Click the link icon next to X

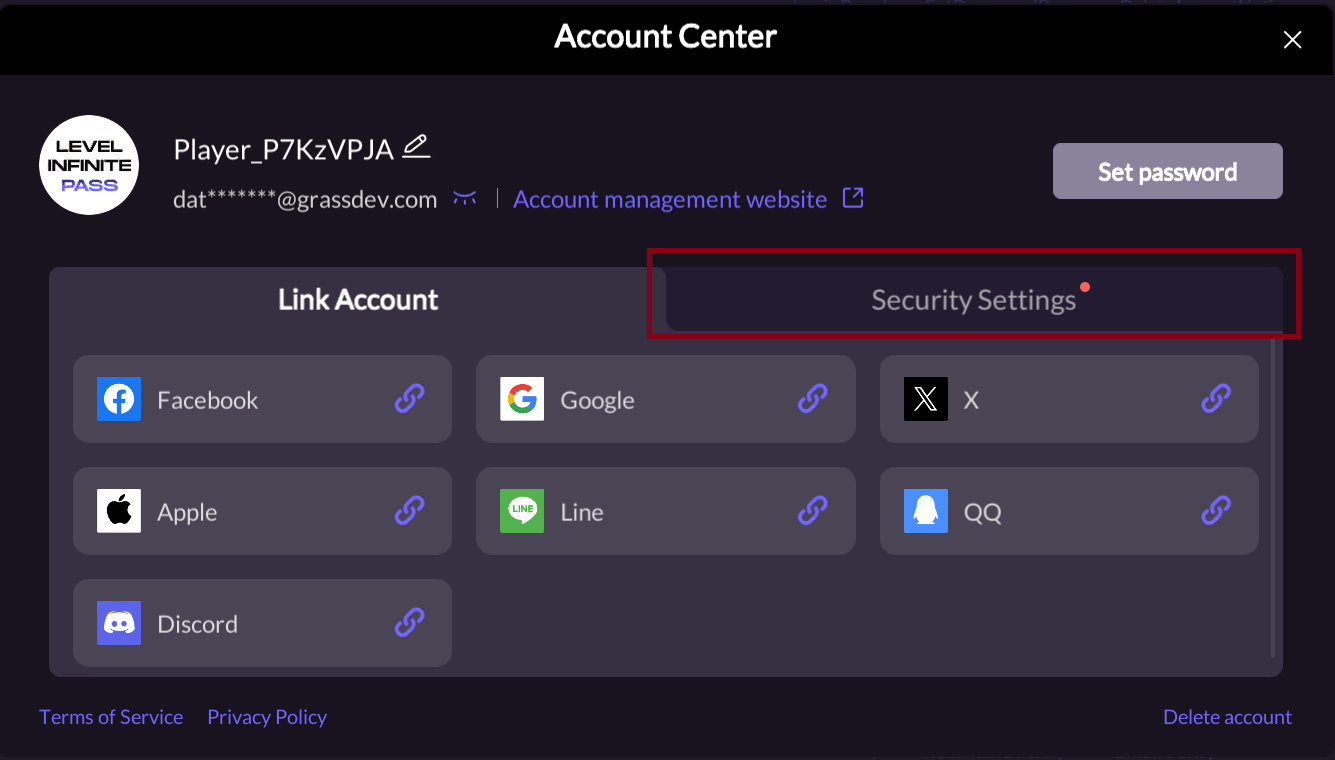[1216, 399]
